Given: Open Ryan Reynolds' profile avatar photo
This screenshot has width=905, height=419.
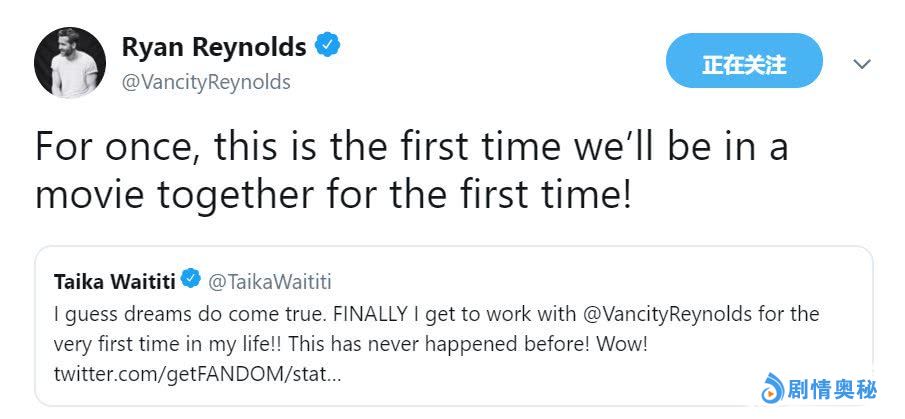Looking at the screenshot, I should point(70,63).
